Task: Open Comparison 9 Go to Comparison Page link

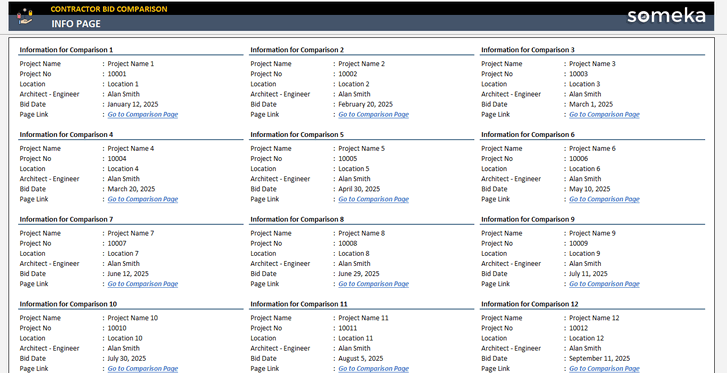Action: 605,284
